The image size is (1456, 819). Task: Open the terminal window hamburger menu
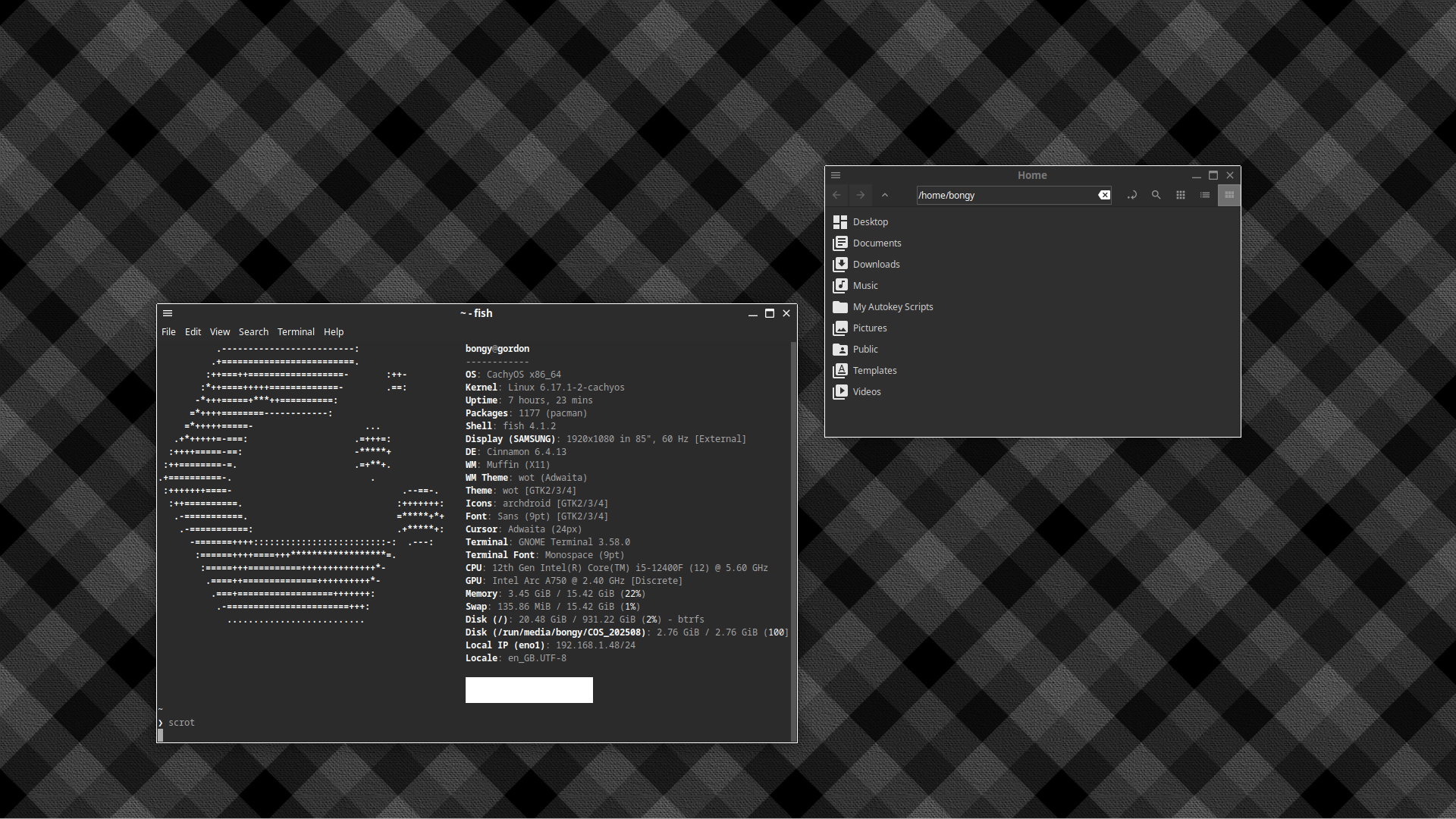point(168,313)
